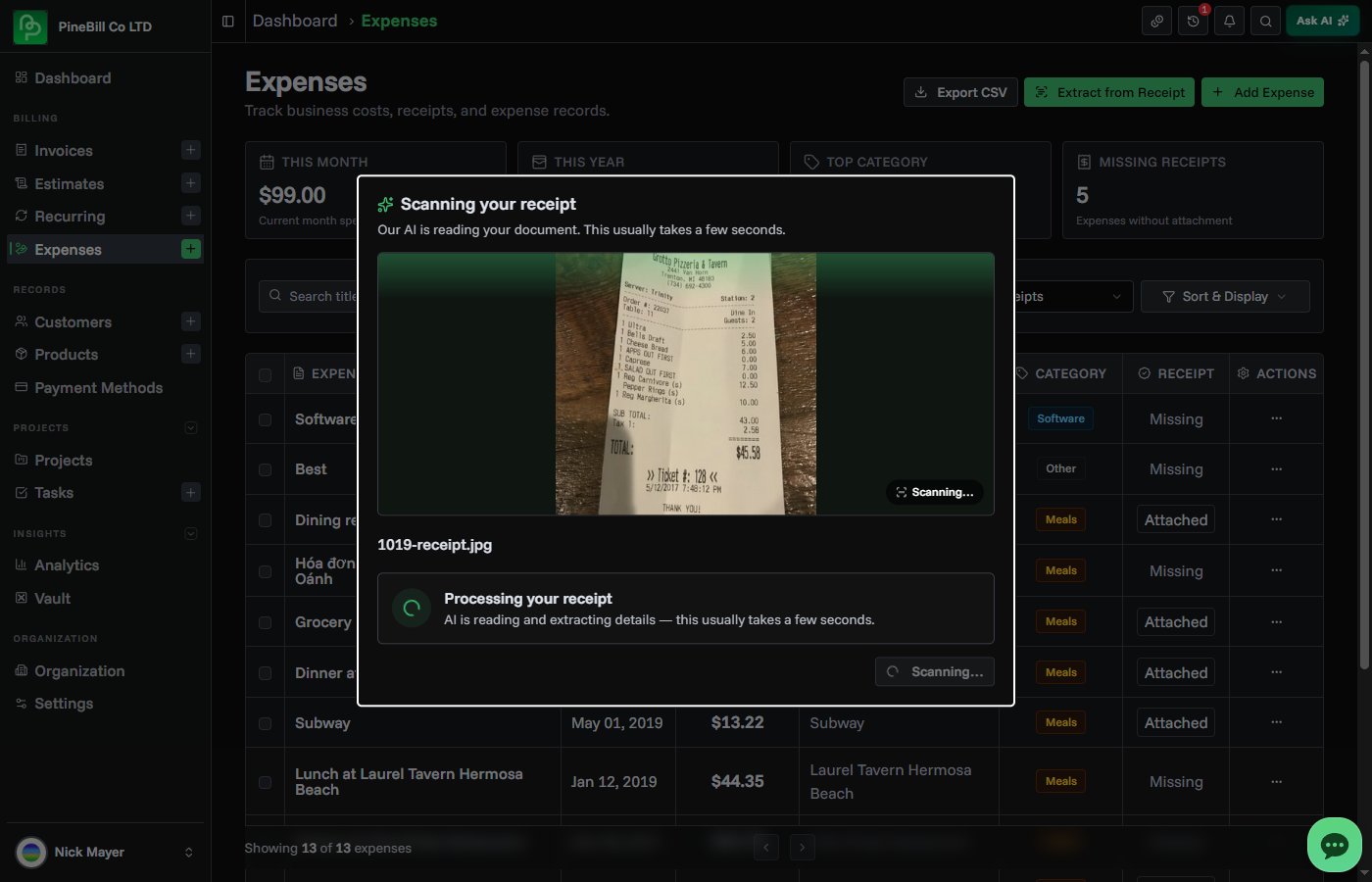Click the disabled Scanning... button in dialog

(935, 671)
